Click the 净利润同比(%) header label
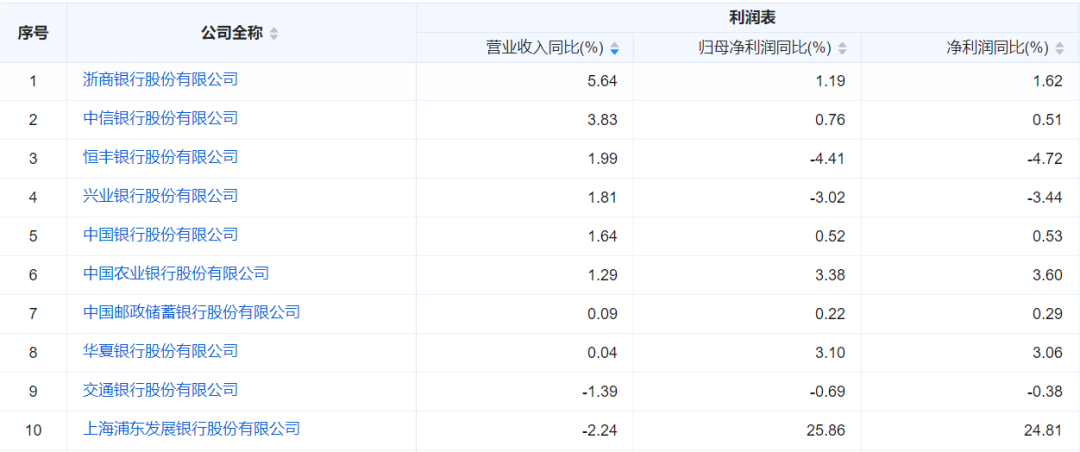The image size is (1080, 452). point(998,48)
